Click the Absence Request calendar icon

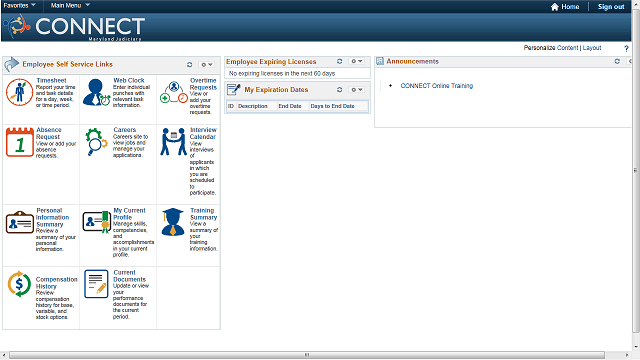click(20, 142)
